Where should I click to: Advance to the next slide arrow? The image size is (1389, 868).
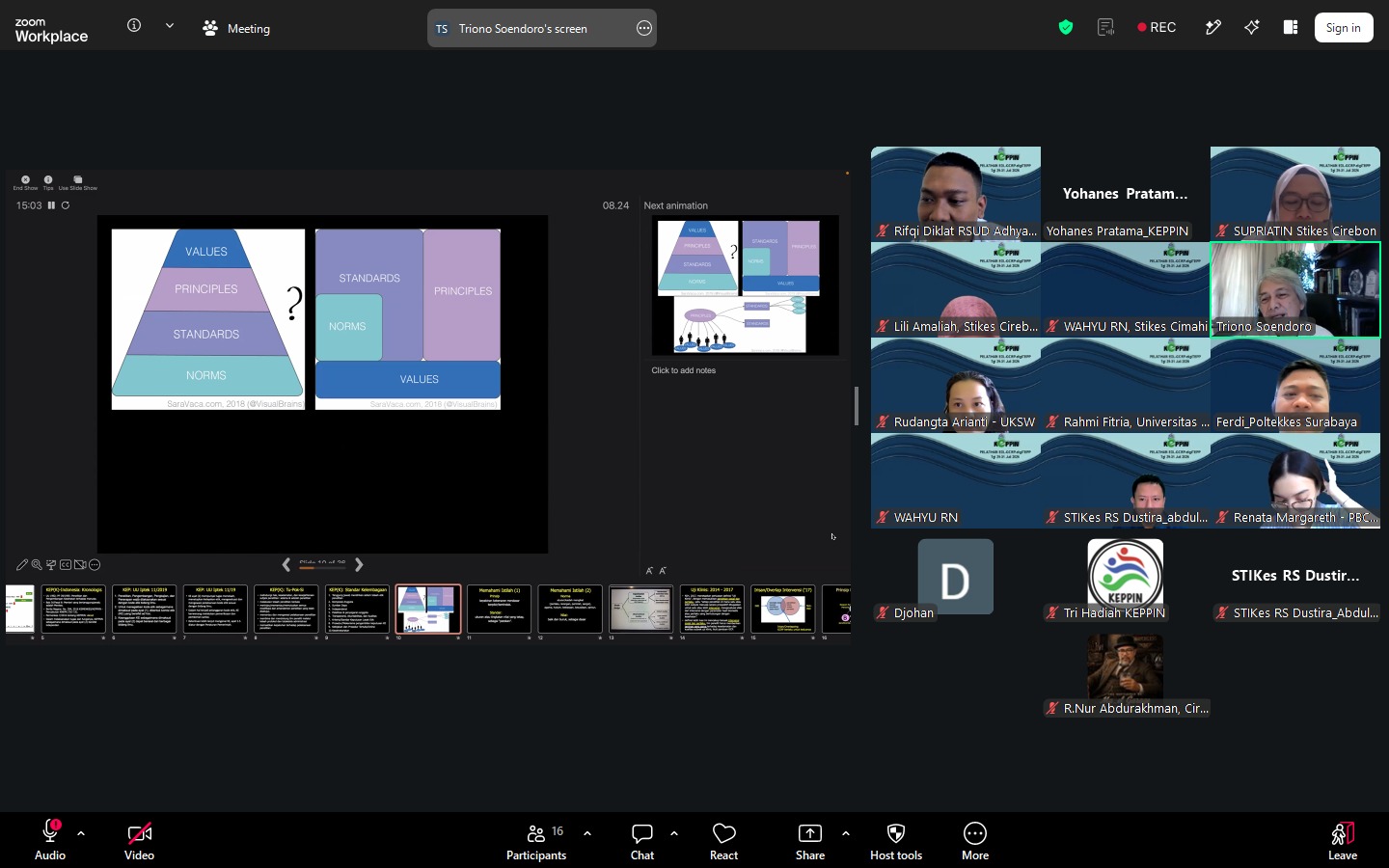(359, 565)
